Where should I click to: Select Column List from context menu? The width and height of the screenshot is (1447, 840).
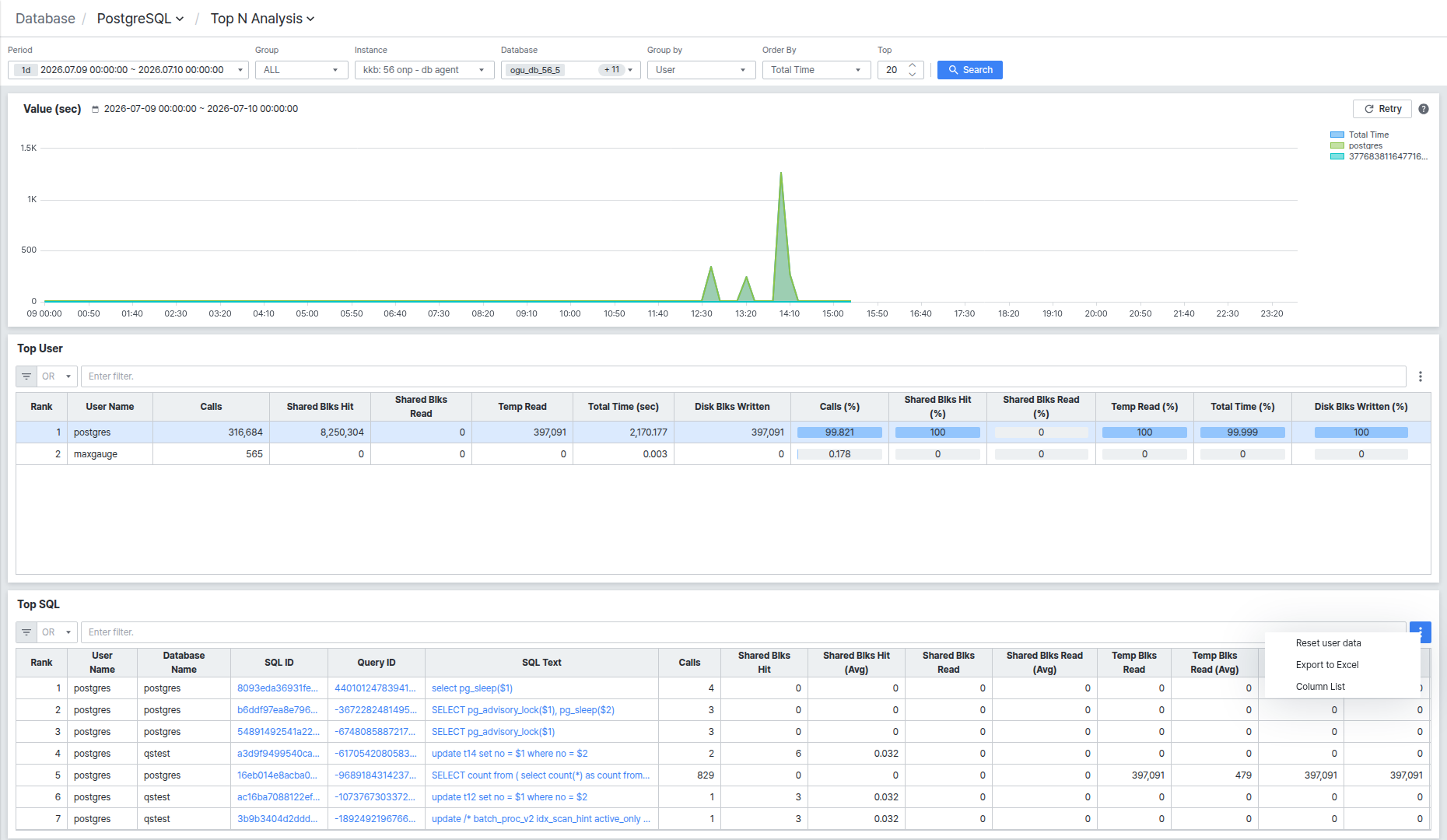click(x=1320, y=687)
